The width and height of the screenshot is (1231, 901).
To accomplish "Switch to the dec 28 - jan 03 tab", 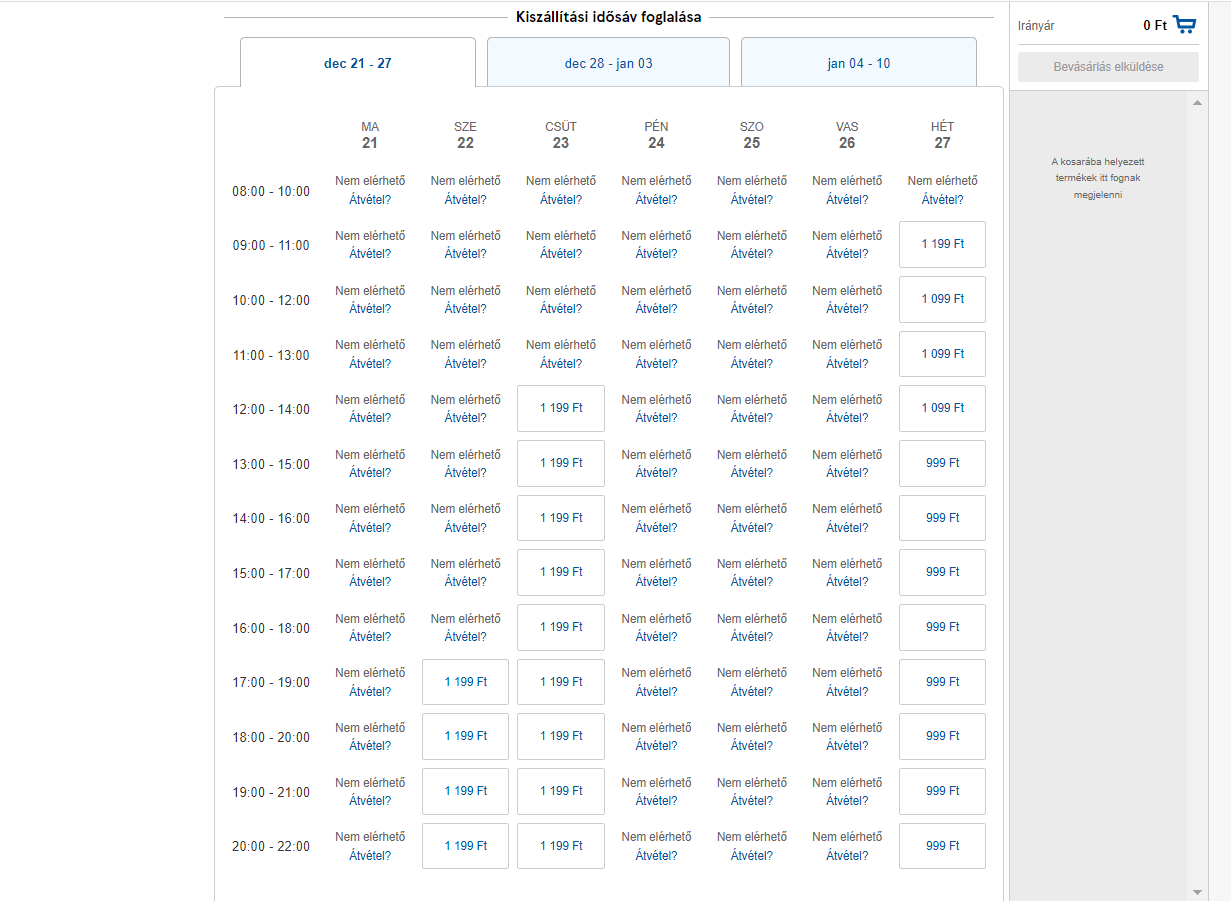I will point(608,63).
